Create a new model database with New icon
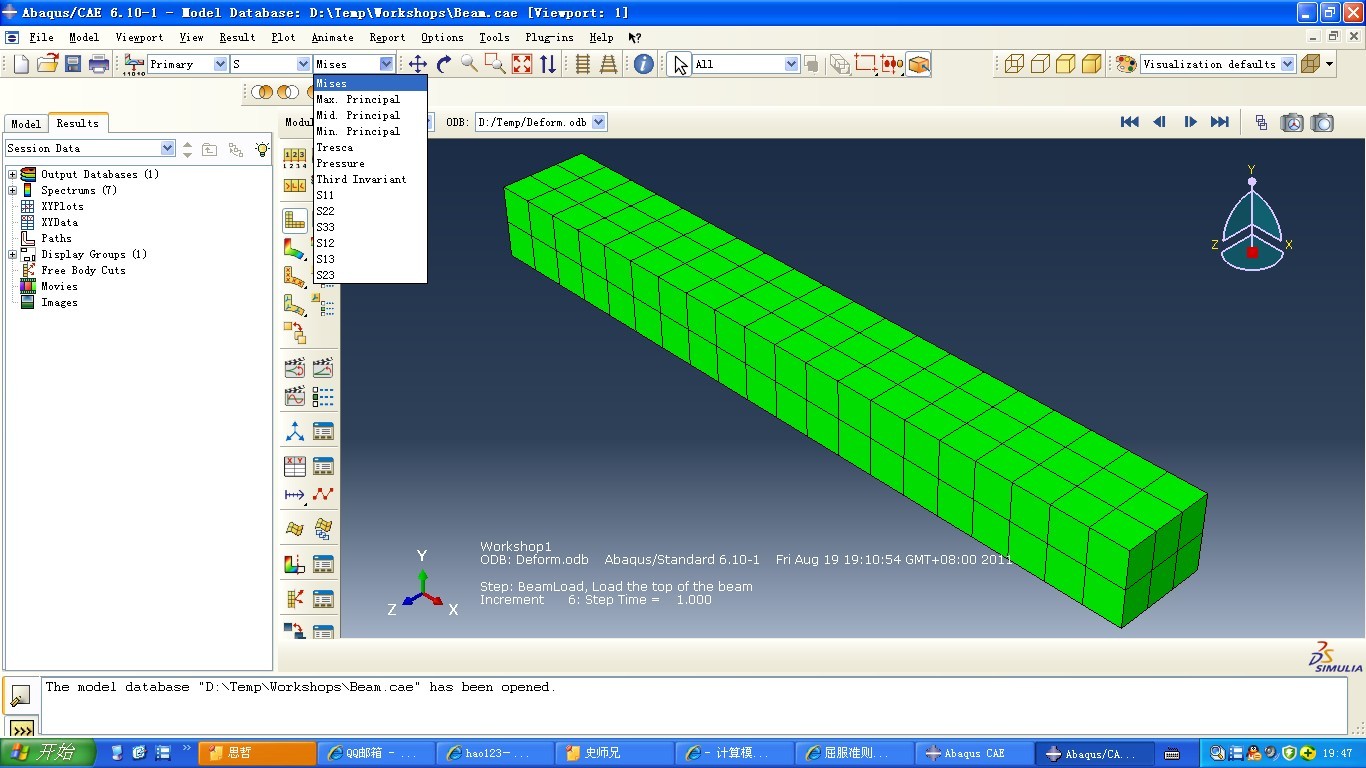The width and height of the screenshot is (1366, 768). tap(22, 64)
